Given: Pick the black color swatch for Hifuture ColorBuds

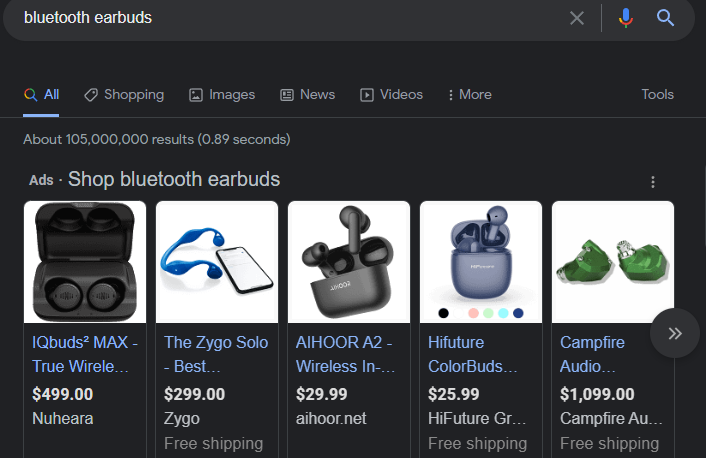Looking at the screenshot, I should [443, 313].
